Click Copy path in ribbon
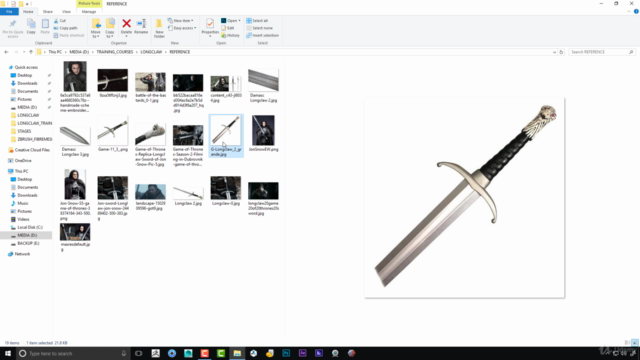 click(x=65, y=28)
